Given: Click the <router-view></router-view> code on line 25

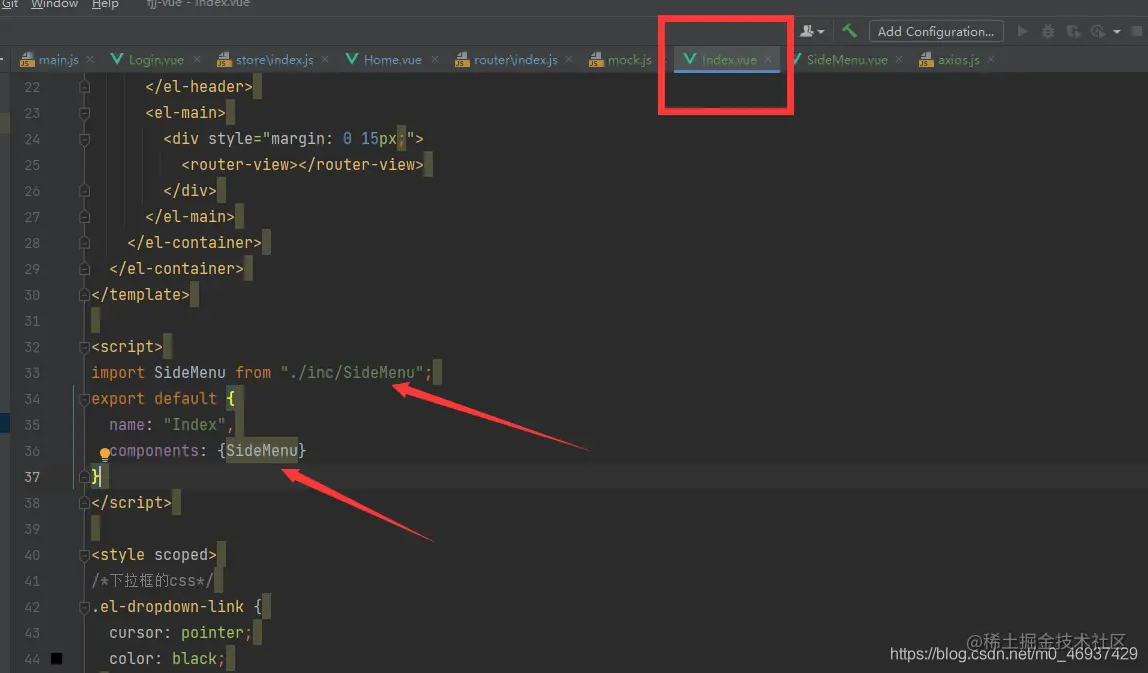Looking at the screenshot, I should 302,165.
